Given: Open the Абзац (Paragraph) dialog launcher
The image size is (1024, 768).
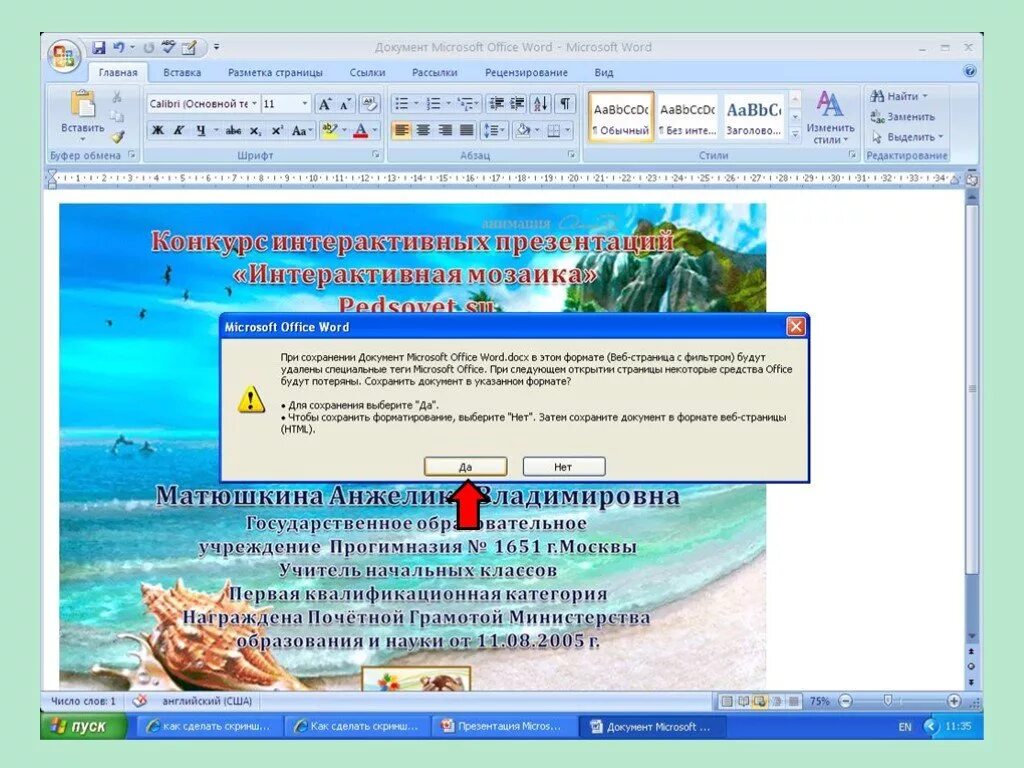Looking at the screenshot, I should tap(571, 155).
